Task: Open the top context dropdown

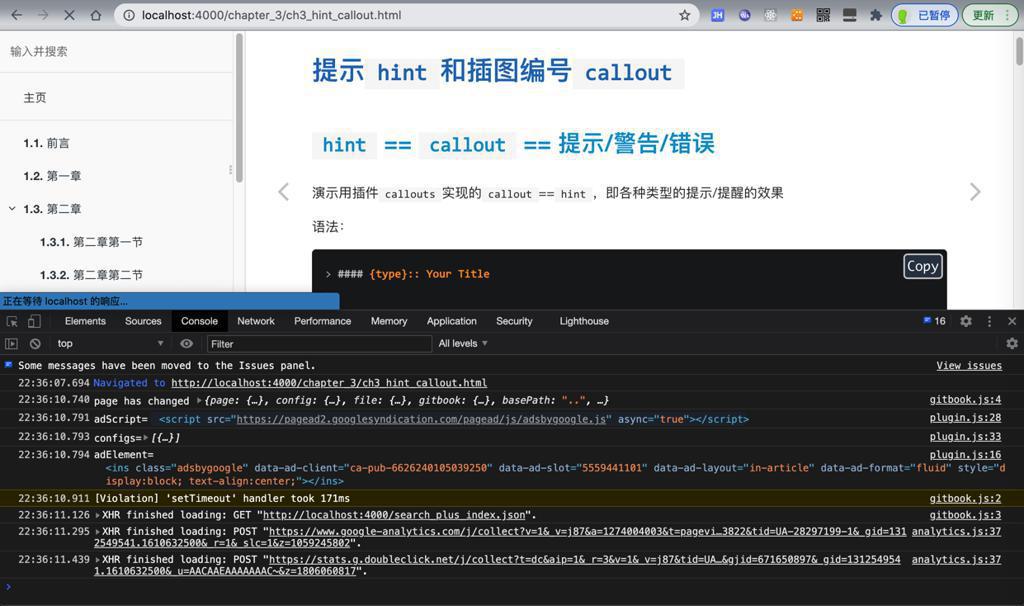Action: pos(110,343)
